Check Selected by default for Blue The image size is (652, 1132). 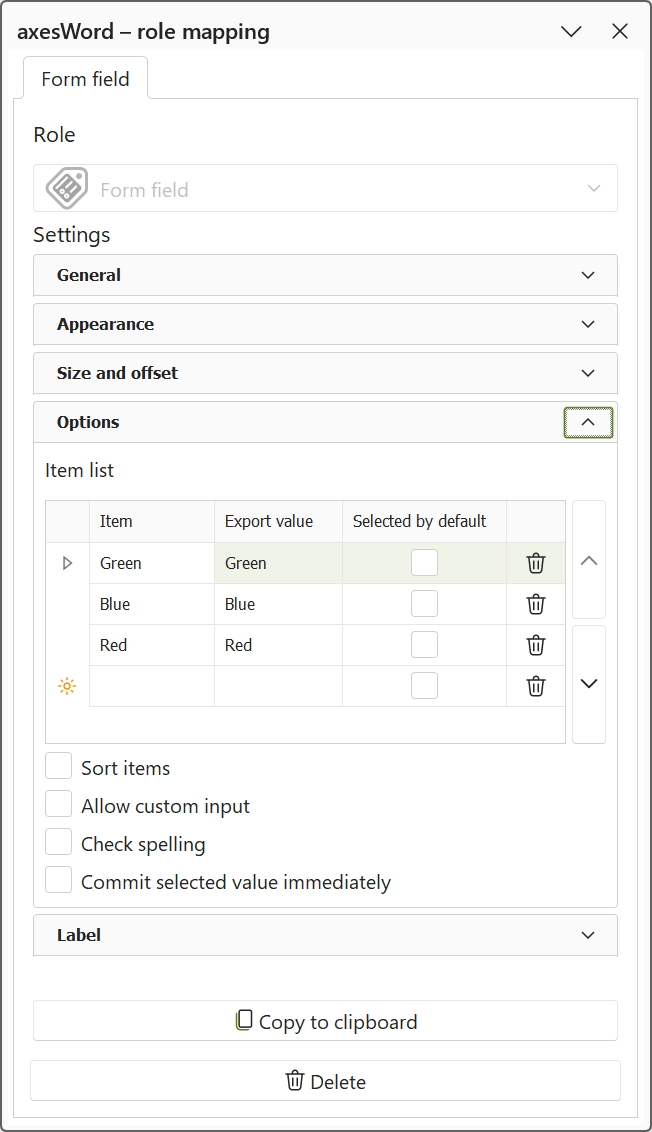pos(425,604)
